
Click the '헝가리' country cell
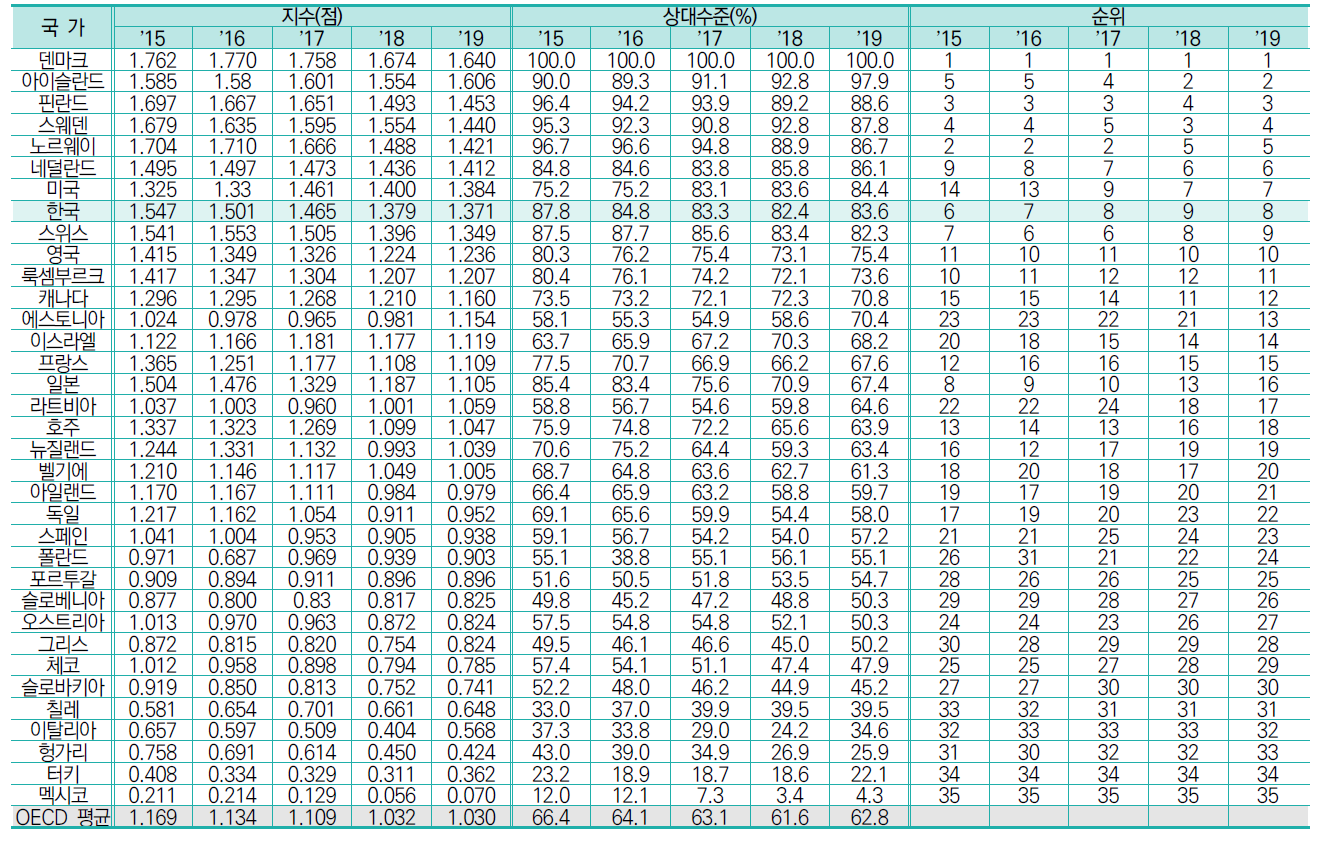tap(63, 754)
